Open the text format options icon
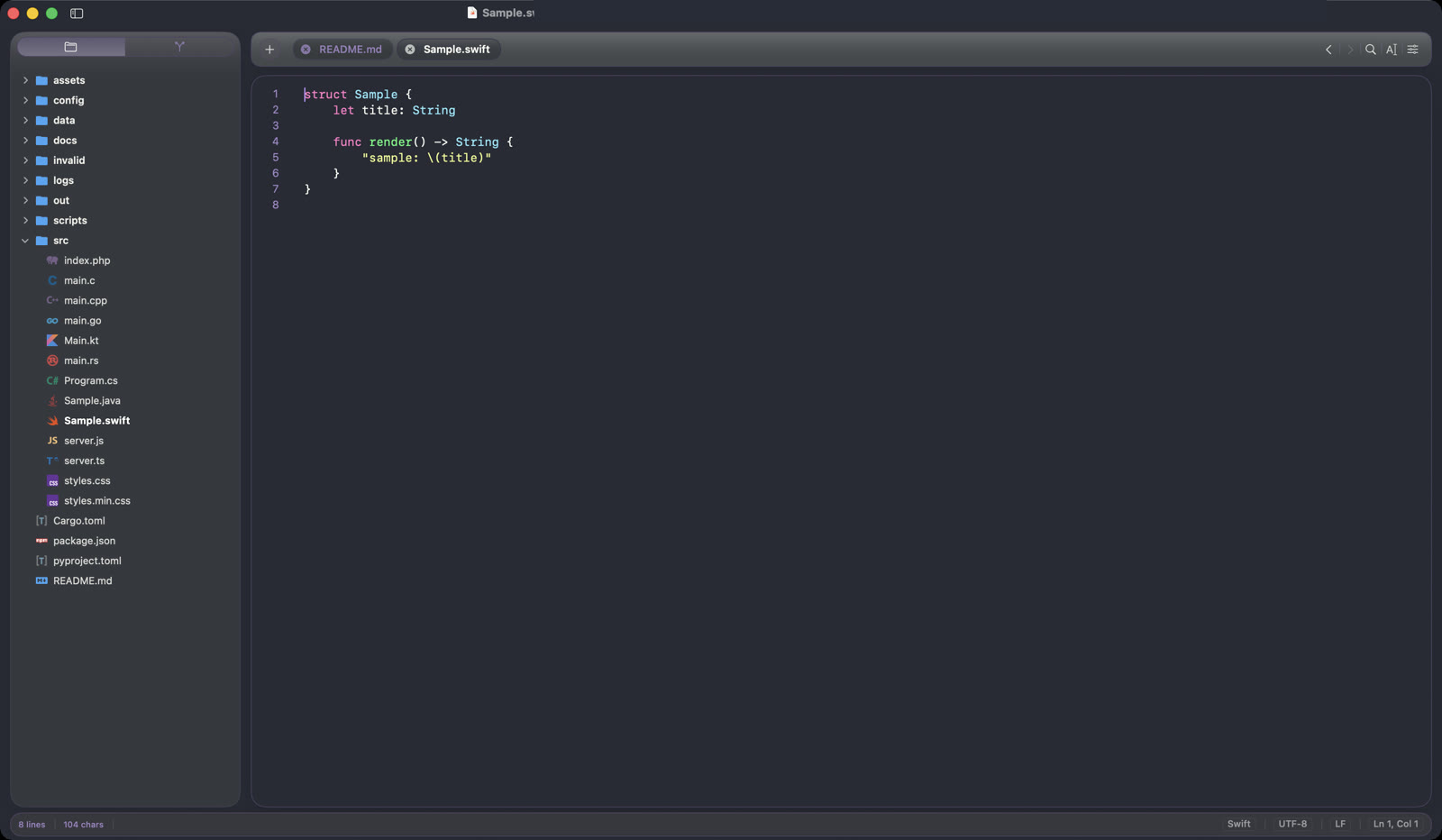Screen dimensions: 1442x840 coord(1392,50)
